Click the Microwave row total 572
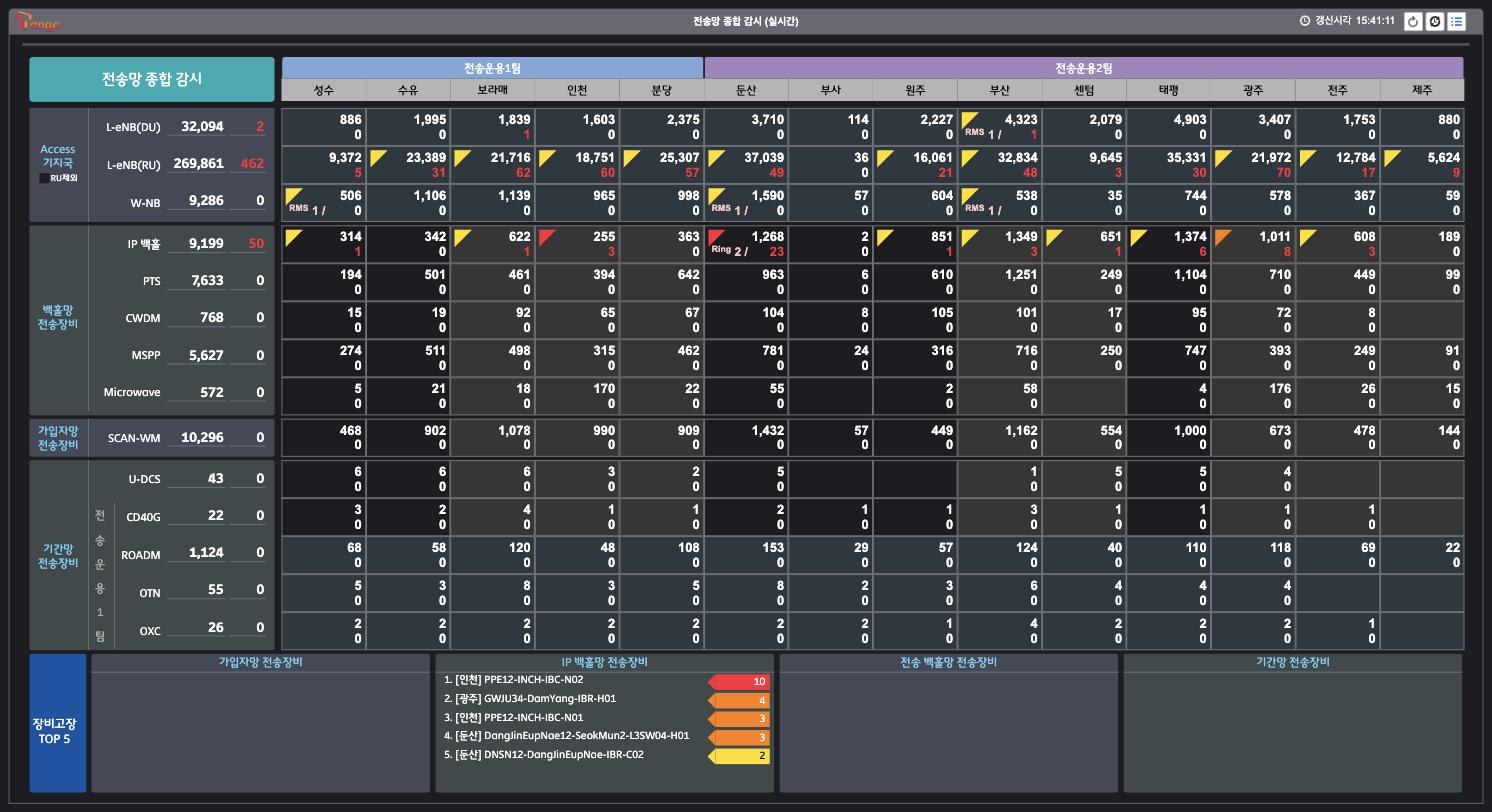This screenshot has height=812, width=1492. pos(211,392)
